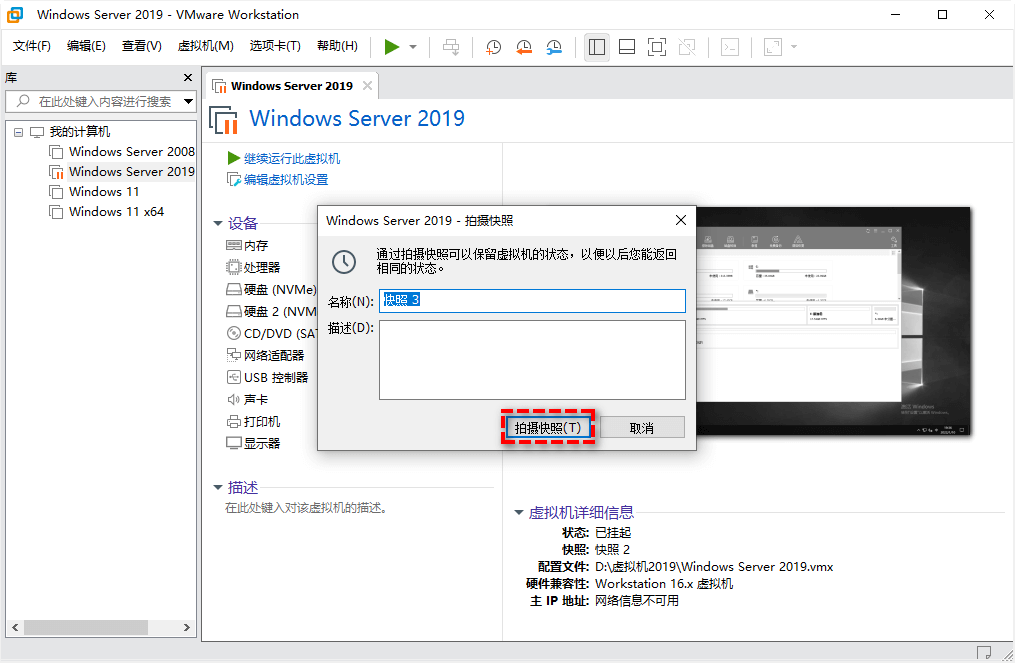Viewport: 1015px width, 663px height.
Task: Close the 库 library panel
Action: pyautogui.click(x=188, y=78)
